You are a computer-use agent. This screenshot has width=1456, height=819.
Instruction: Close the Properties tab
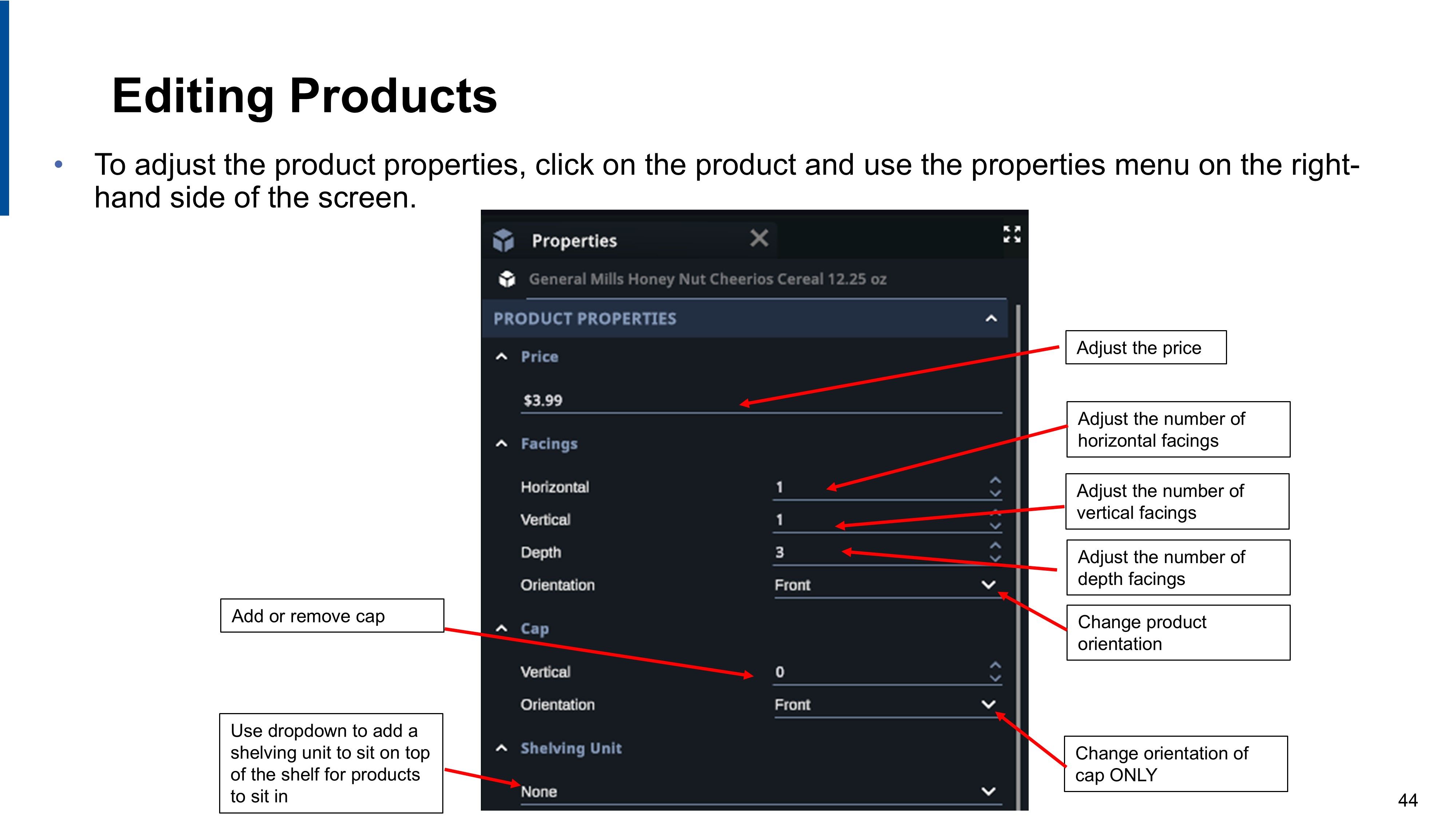pos(759,238)
